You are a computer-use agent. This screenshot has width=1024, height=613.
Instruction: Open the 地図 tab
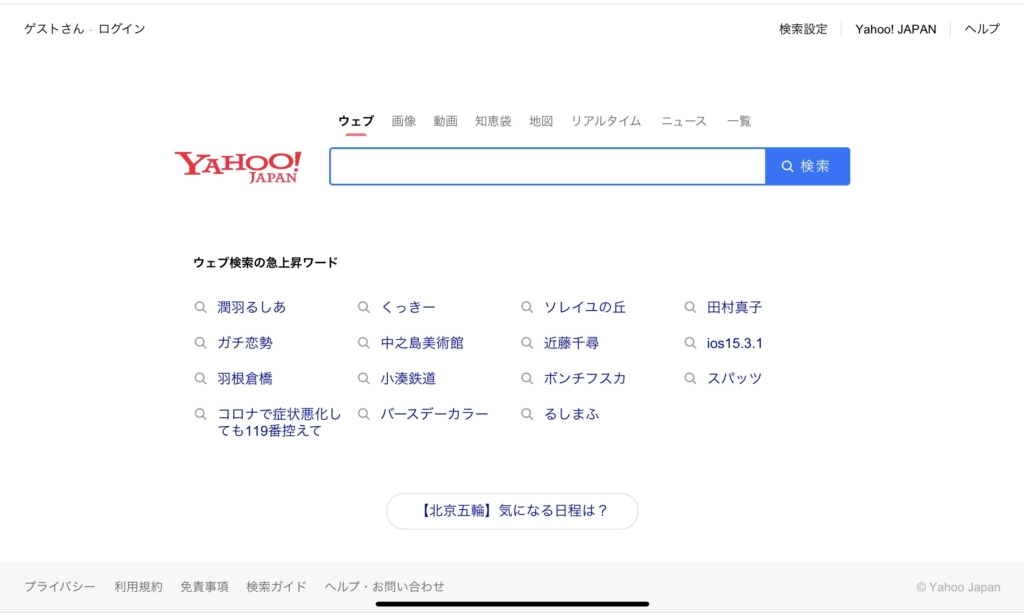[541, 121]
